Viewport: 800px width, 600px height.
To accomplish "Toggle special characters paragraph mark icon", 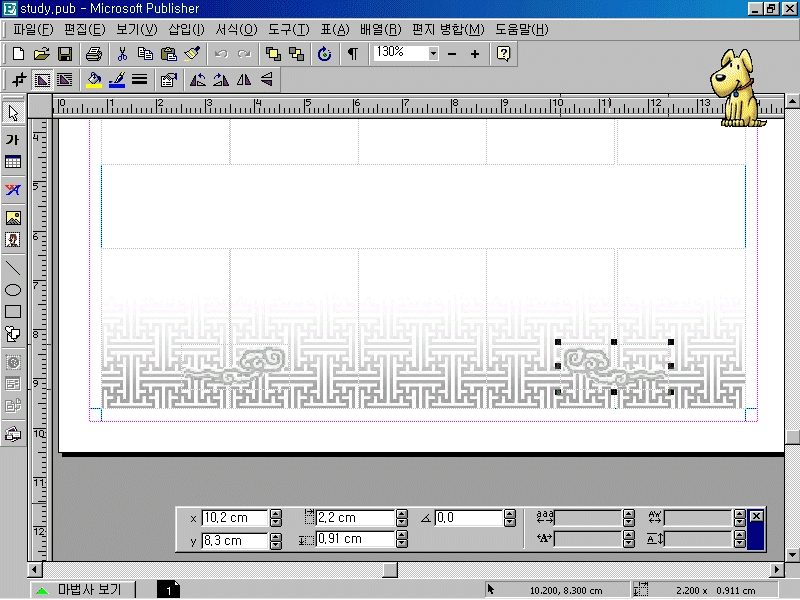I will point(353,54).
